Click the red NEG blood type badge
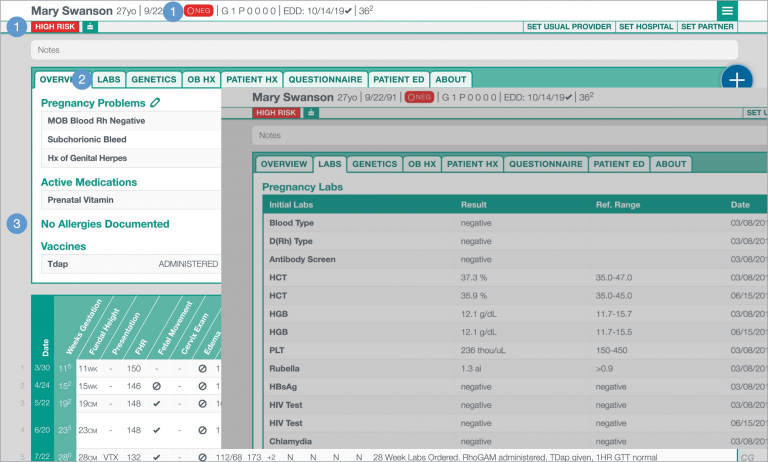This screenshot has width=768, height=462. (x=198, y=10)
